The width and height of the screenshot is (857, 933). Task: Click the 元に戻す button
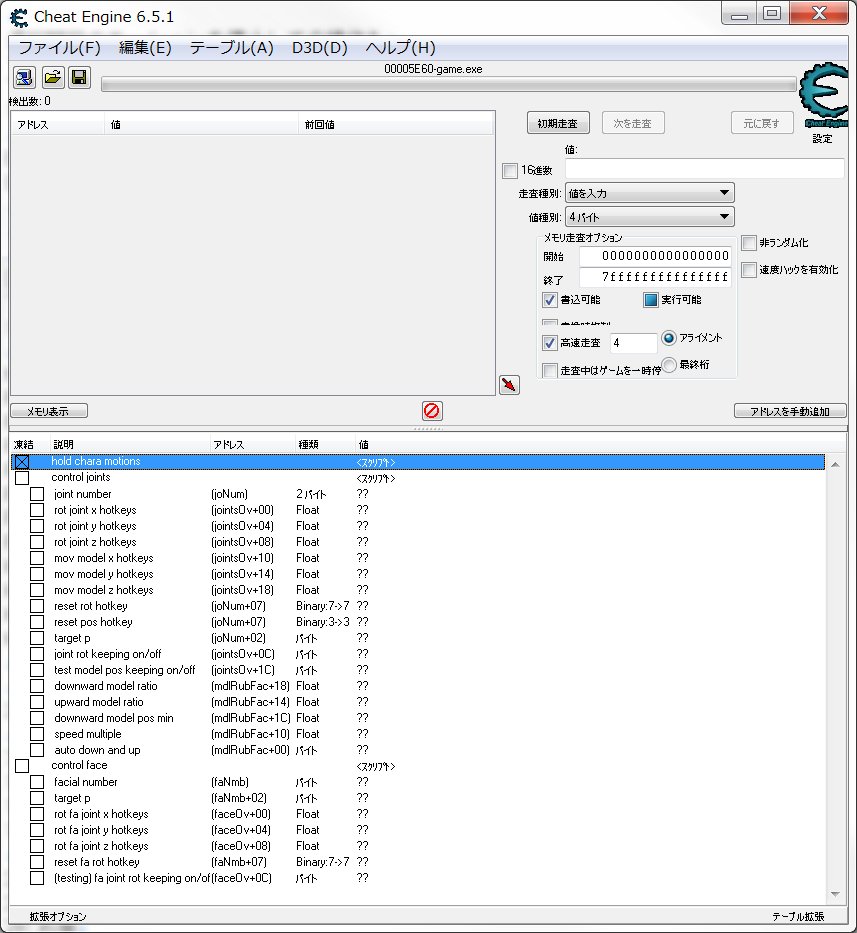coord(762,123)
